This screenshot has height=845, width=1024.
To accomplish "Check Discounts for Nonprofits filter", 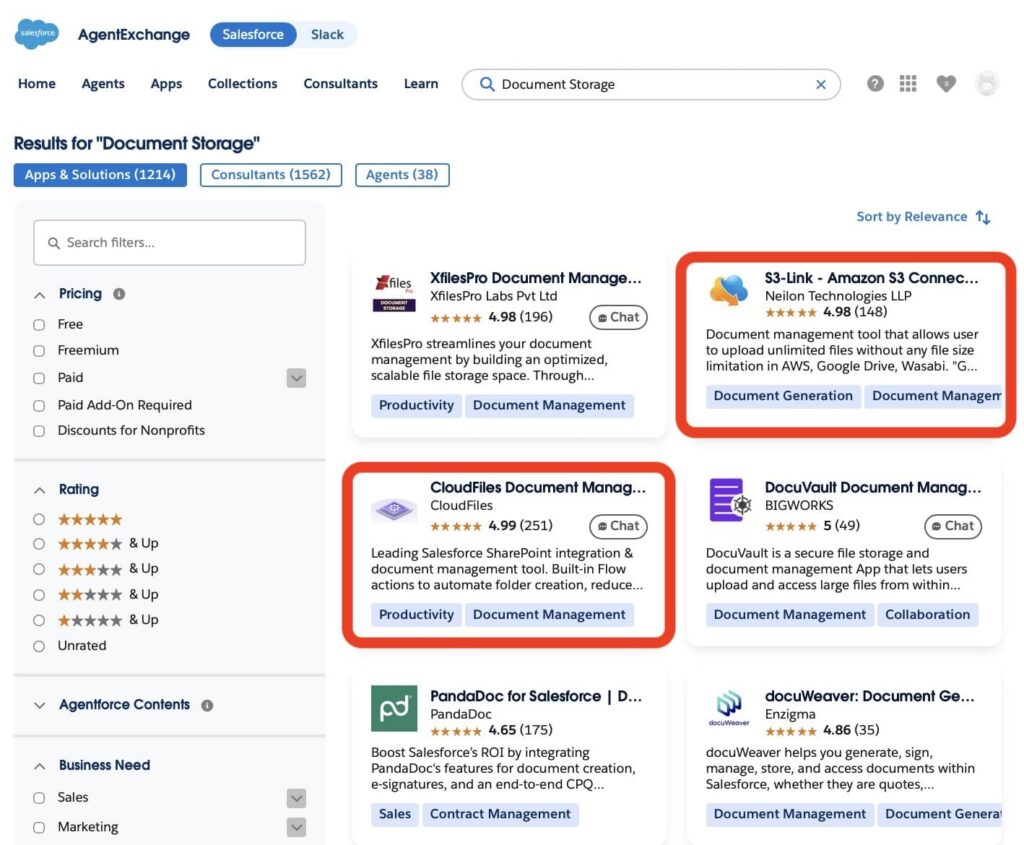I will [x=39, y=431].
